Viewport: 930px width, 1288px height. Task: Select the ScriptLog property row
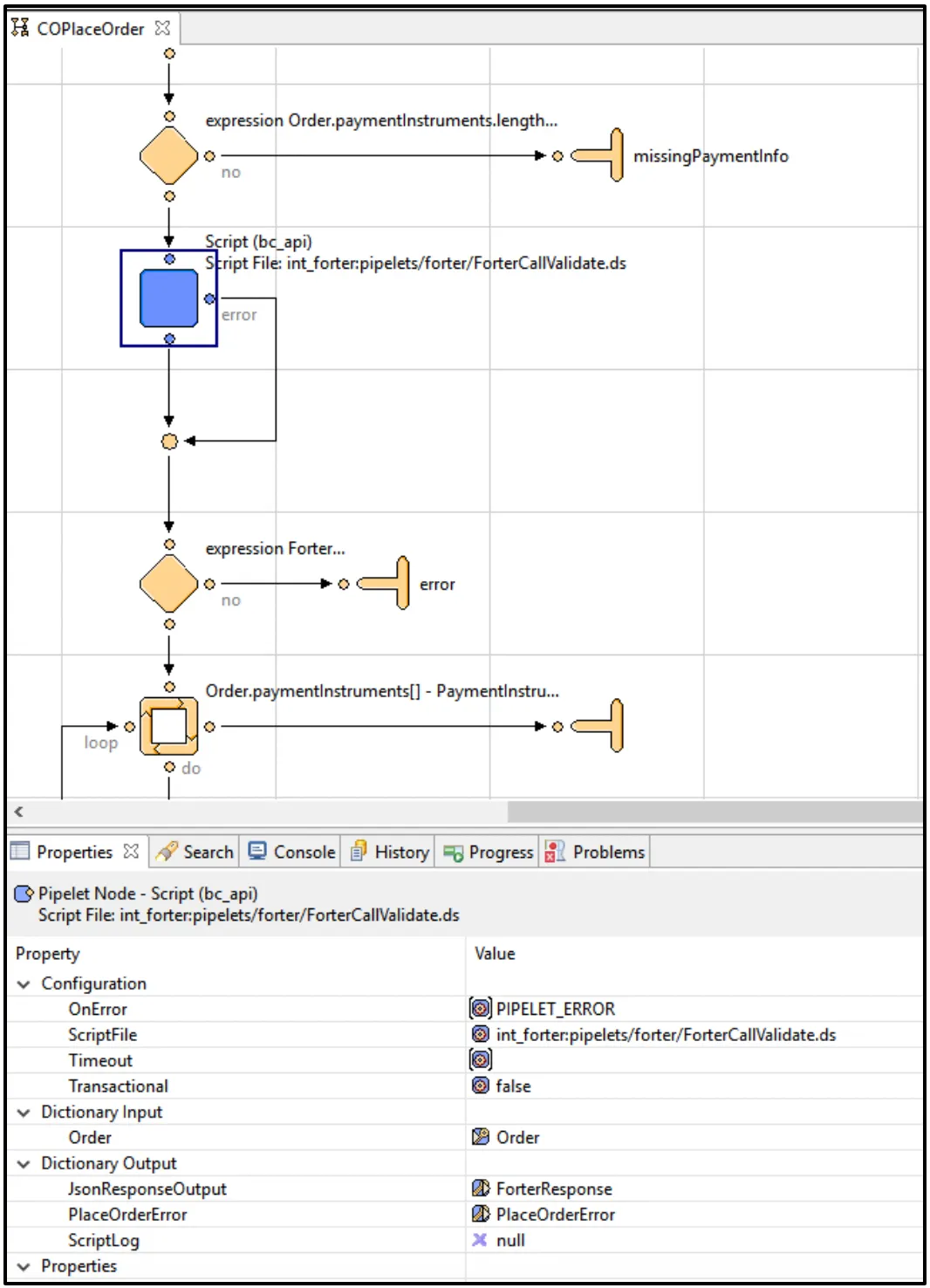(466, 1240)
